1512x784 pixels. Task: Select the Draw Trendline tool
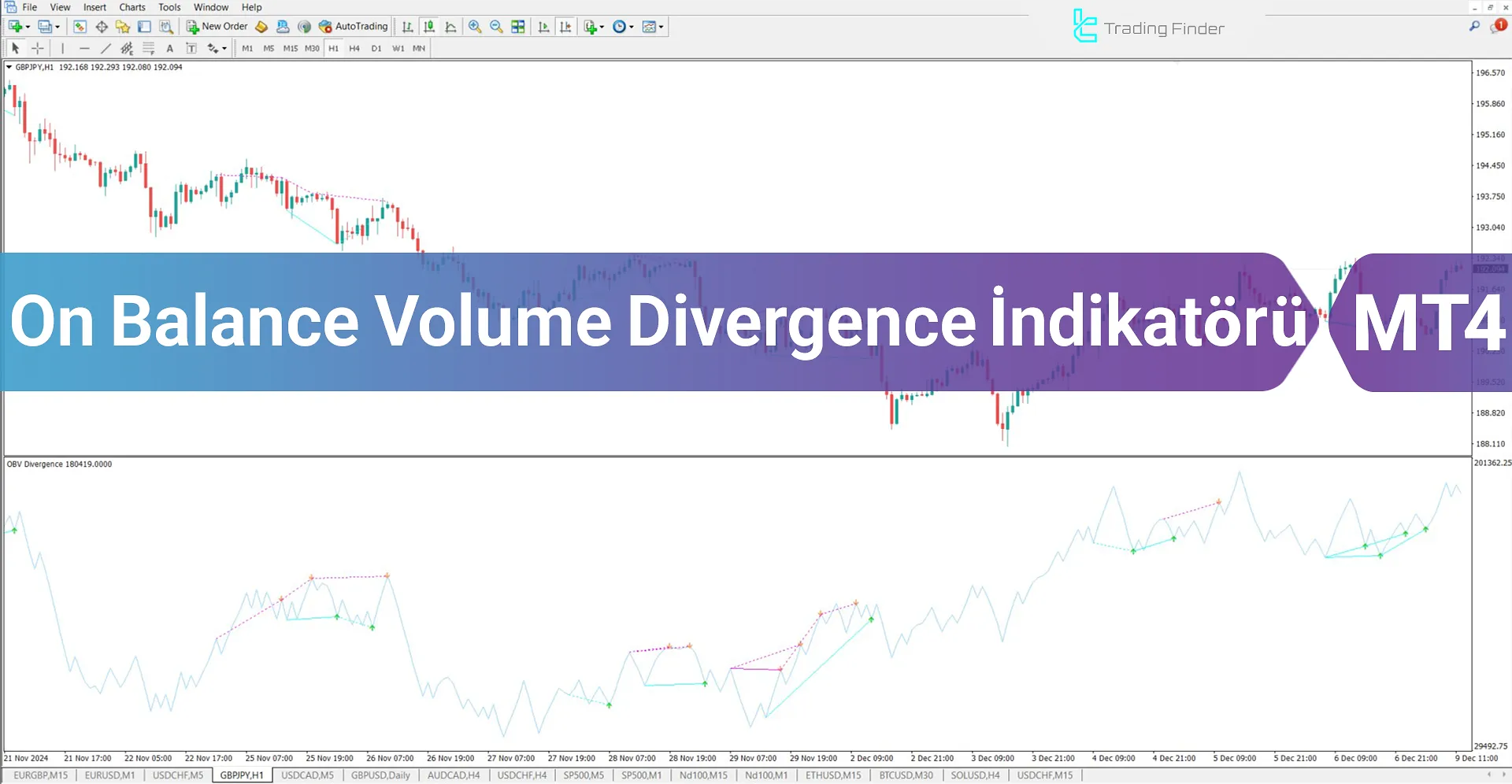coord(106,48)
